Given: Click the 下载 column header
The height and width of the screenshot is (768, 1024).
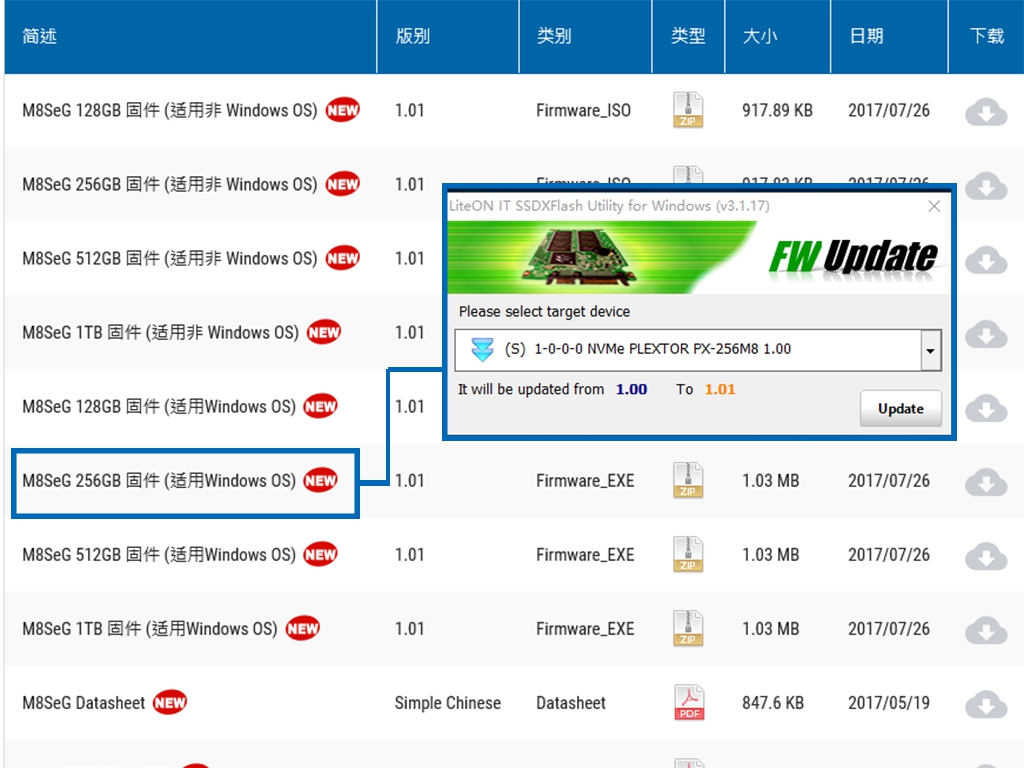Looking at the screenshot, I should 987,36.
